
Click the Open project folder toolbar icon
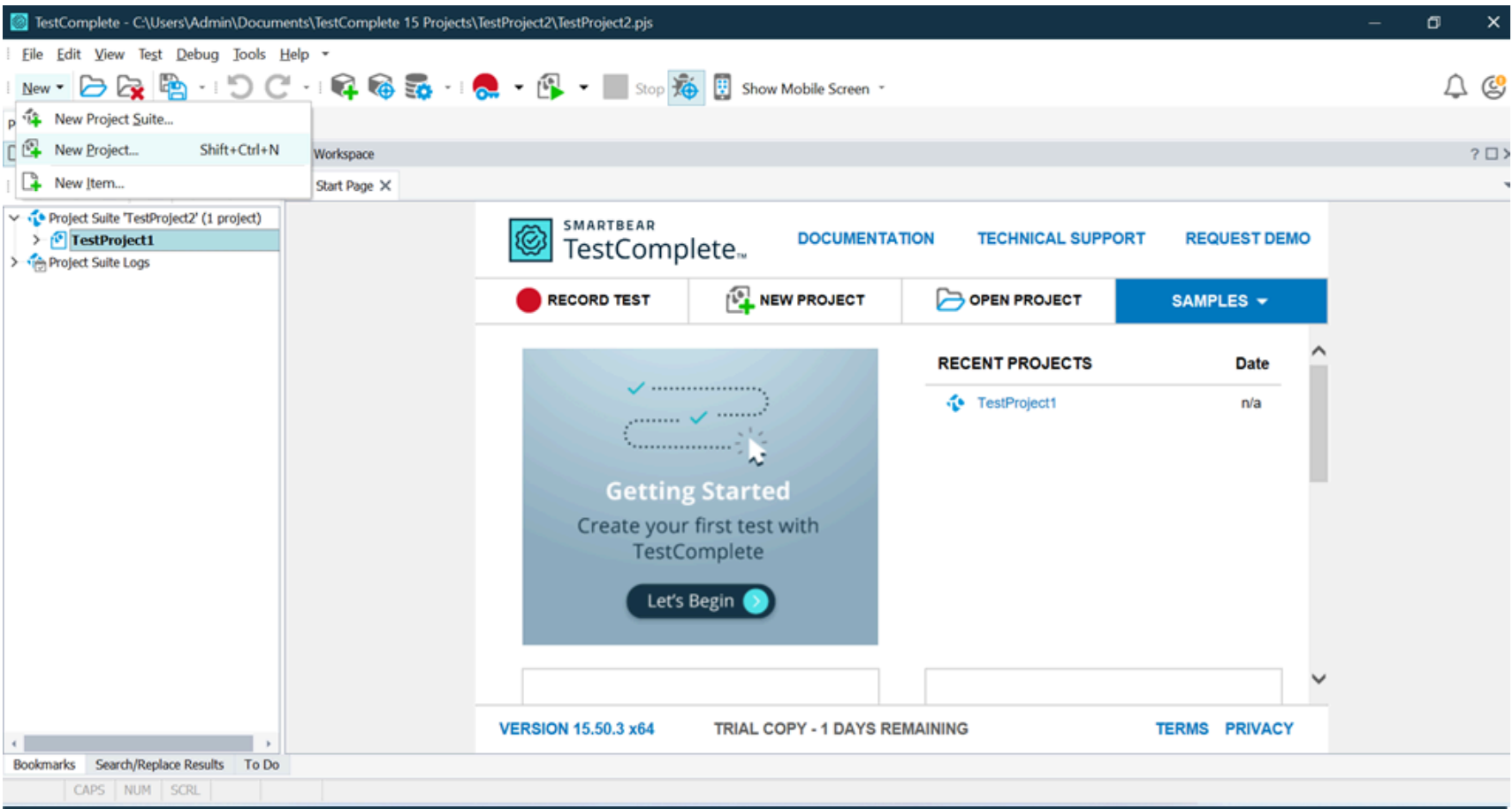click(92, 87)
